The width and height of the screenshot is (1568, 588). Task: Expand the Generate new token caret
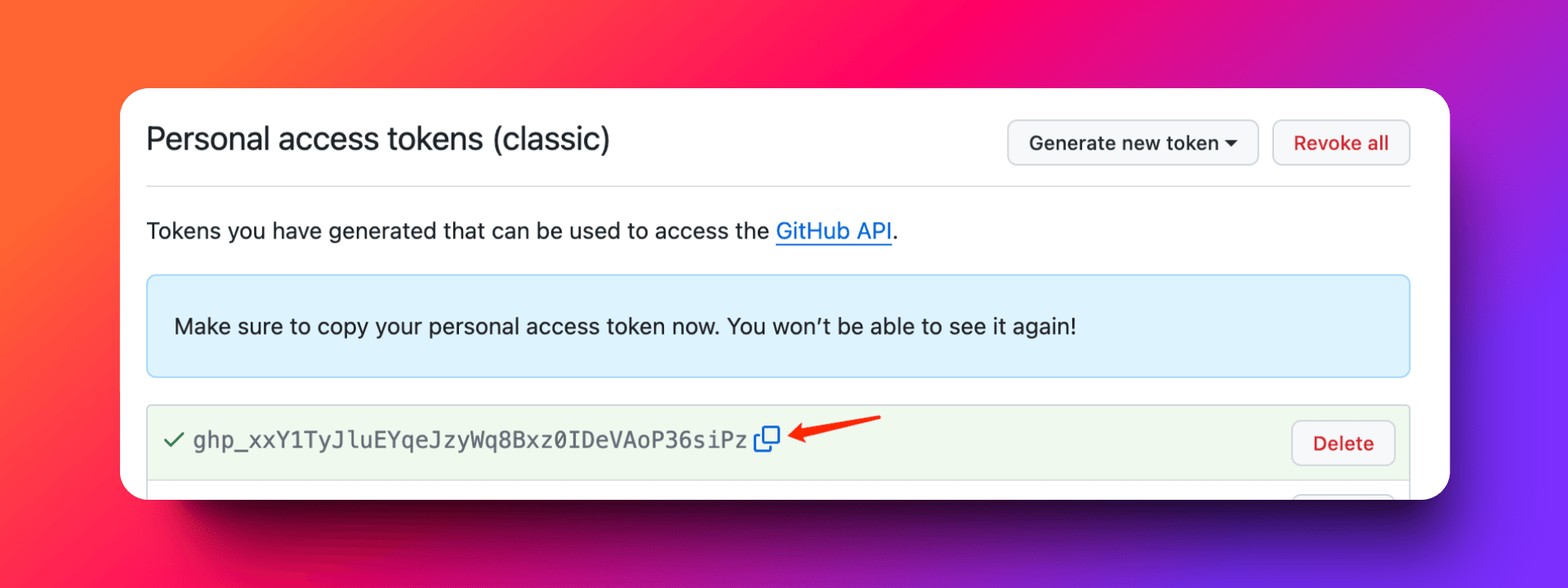(x=1231, y=143)
